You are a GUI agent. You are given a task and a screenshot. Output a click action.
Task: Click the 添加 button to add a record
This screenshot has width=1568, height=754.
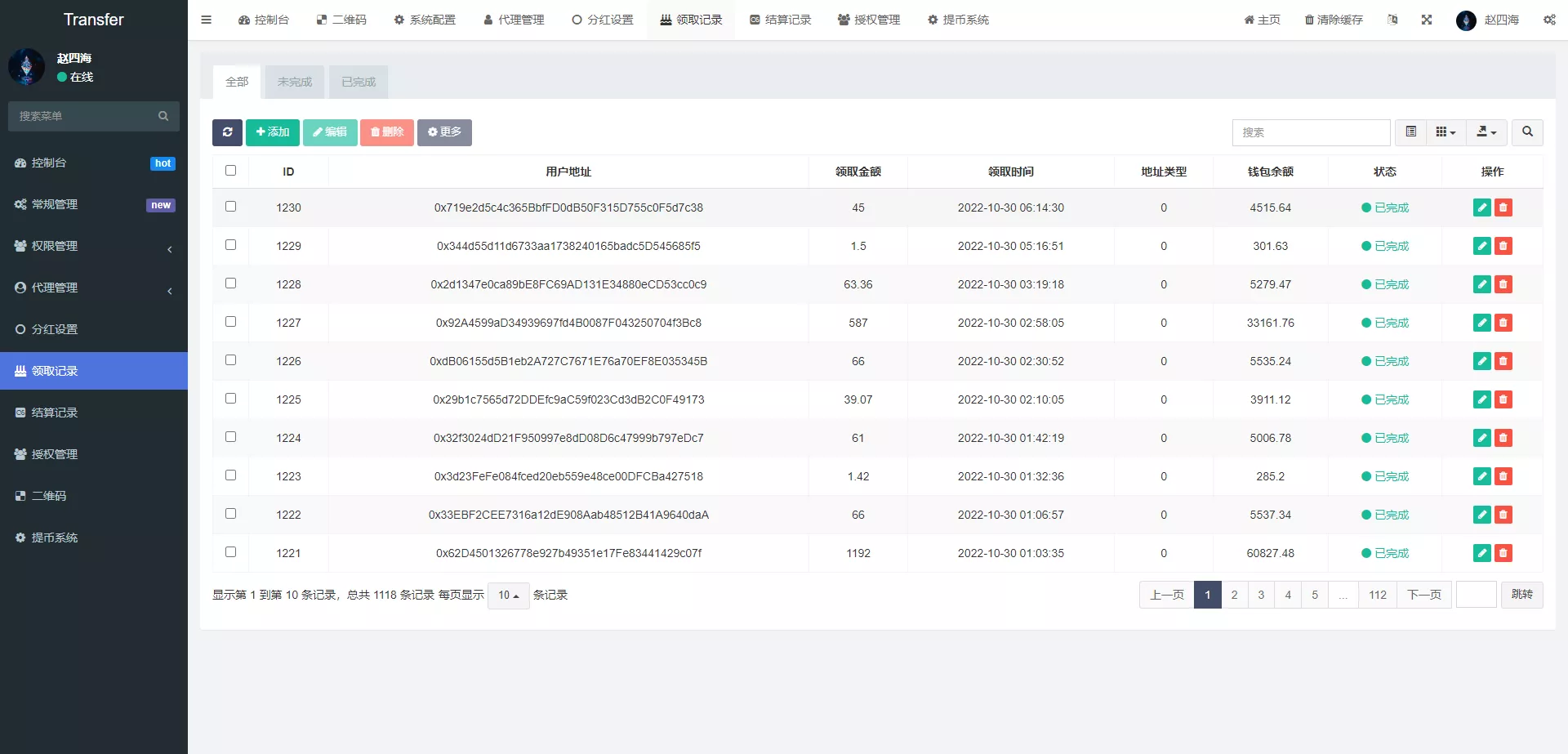(272, 132)
